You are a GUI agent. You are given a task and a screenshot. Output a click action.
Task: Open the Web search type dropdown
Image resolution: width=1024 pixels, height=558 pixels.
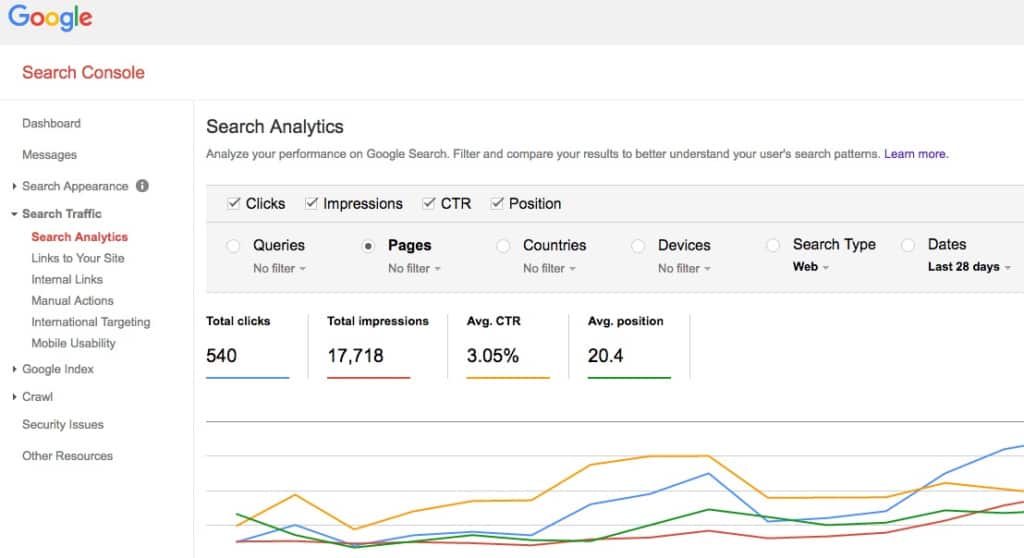pos(811,267)
